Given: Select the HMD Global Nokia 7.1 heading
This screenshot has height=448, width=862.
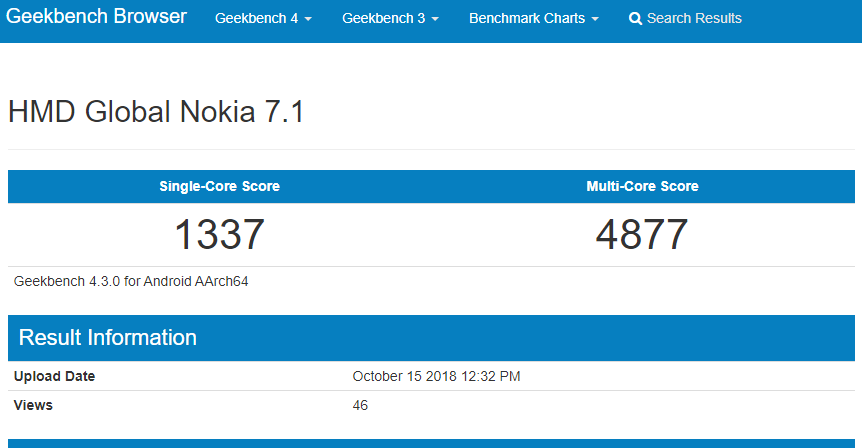Looking at the screenshot, I should [156, 112].
